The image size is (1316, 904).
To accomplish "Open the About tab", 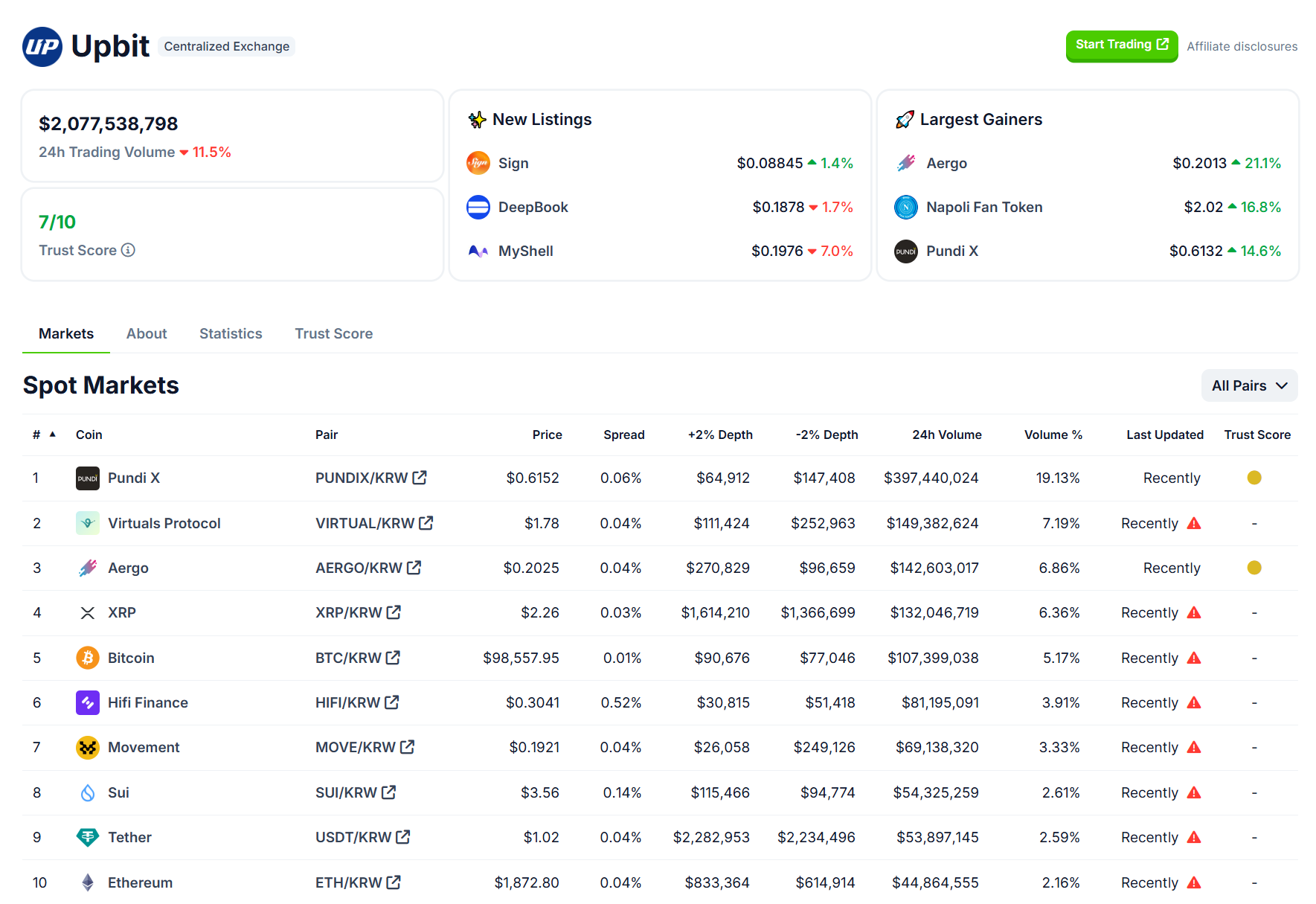I will click(x=147, y=333).
